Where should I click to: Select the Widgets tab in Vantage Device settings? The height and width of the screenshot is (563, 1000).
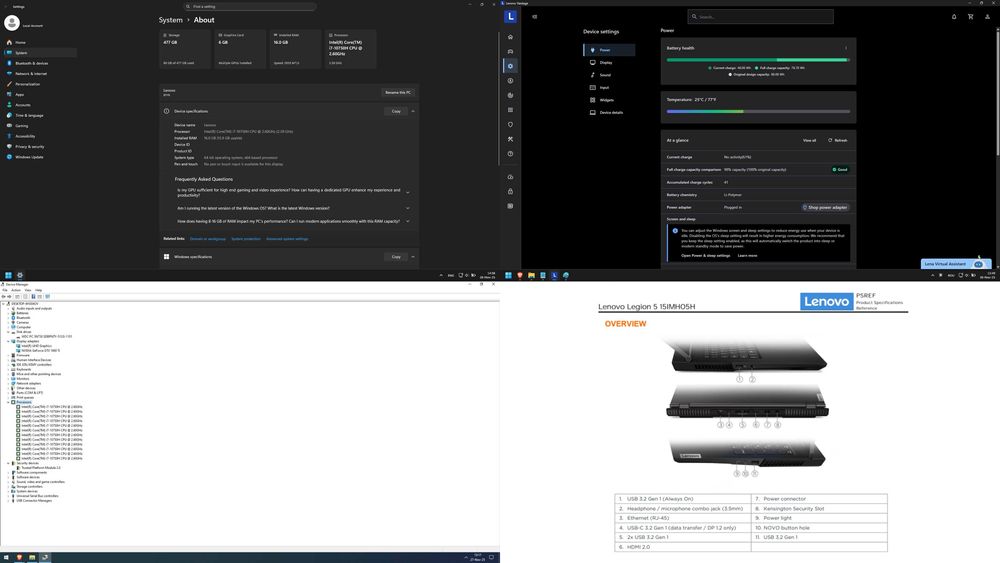click(x=609, y=100)
